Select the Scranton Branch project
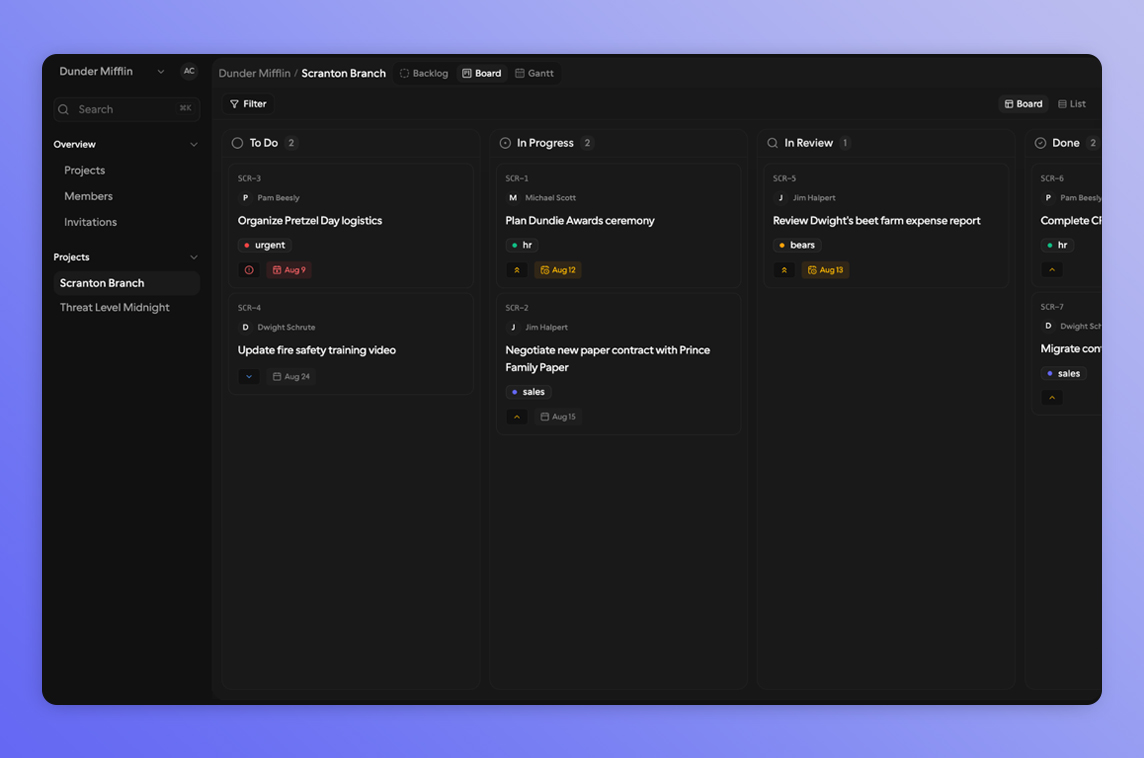 [x=126, y=283]
